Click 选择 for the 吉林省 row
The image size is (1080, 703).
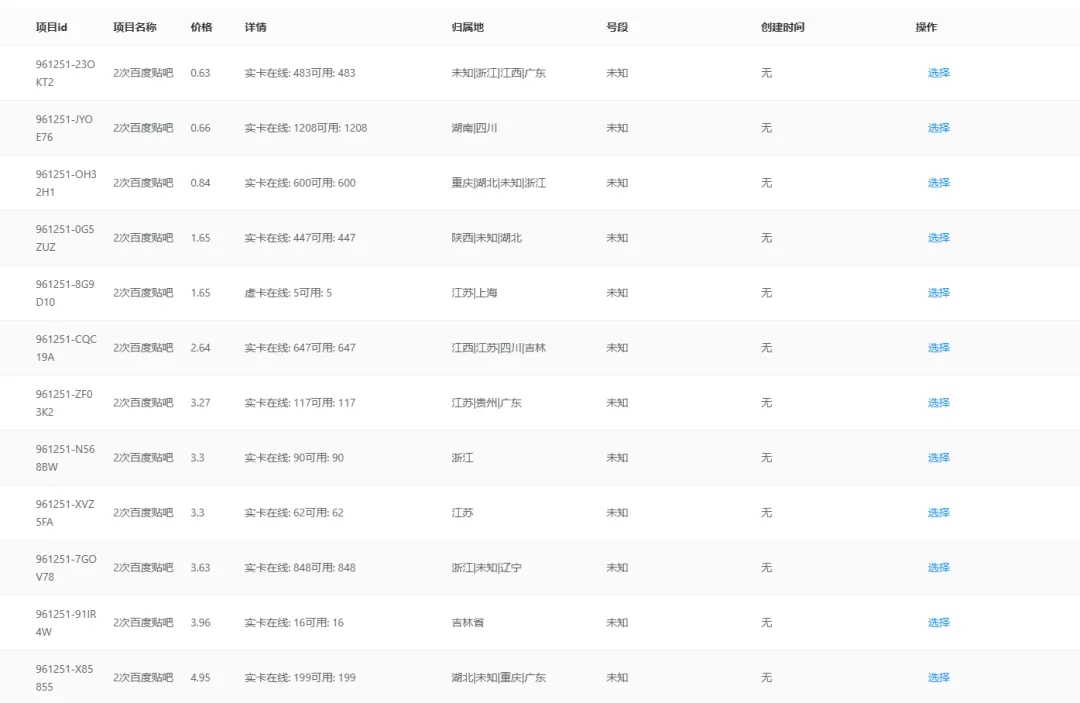[x=938, y=623]
